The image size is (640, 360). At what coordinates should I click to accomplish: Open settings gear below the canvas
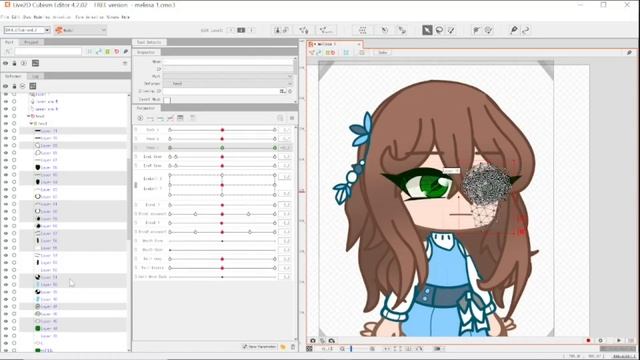600,340
